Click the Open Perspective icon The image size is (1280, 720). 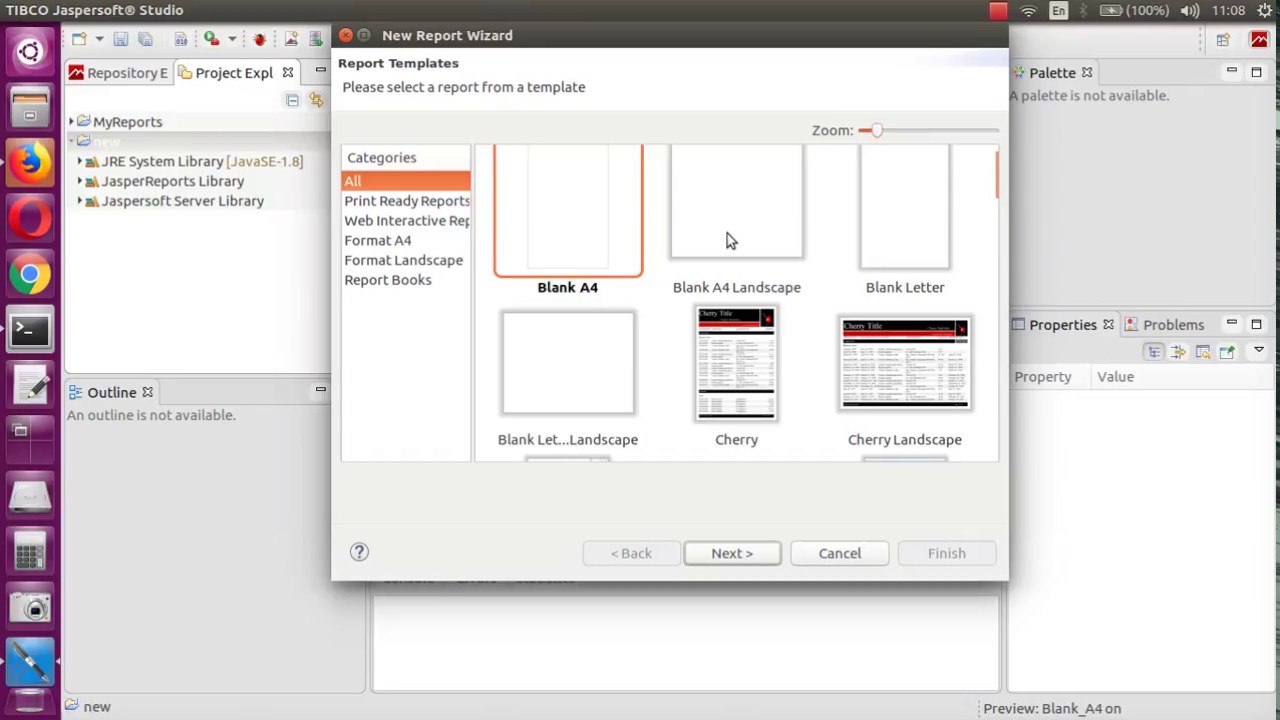point(1223,40)
